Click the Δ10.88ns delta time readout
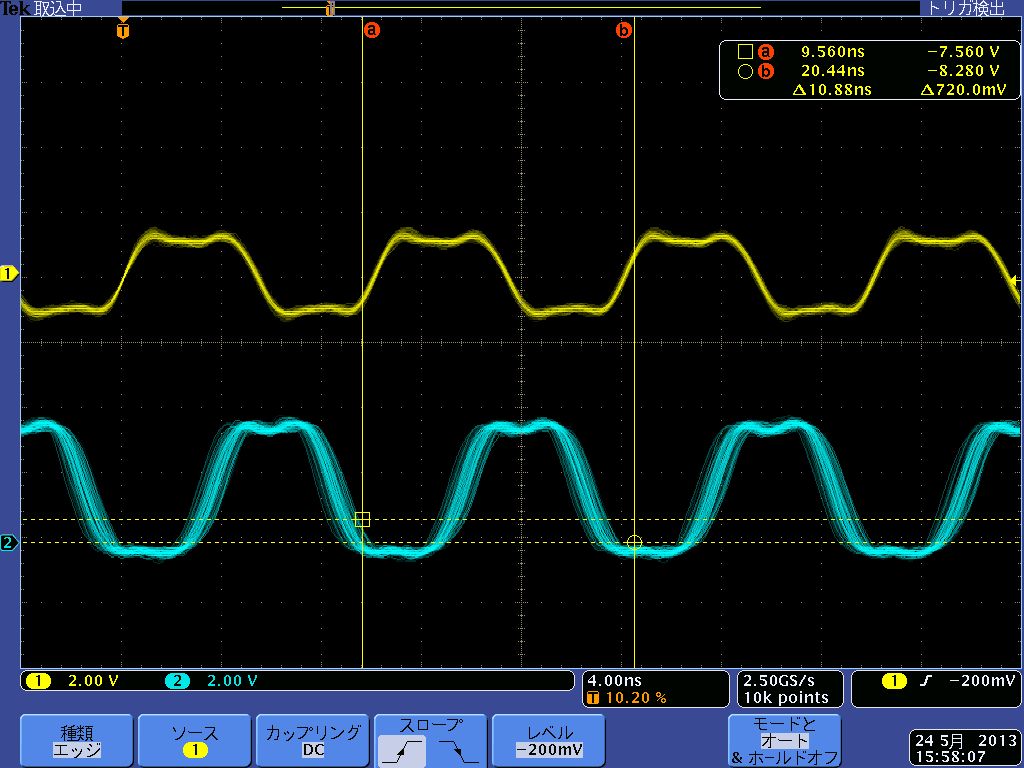This screenshot has height=768, width=1024. pos(832,89)
